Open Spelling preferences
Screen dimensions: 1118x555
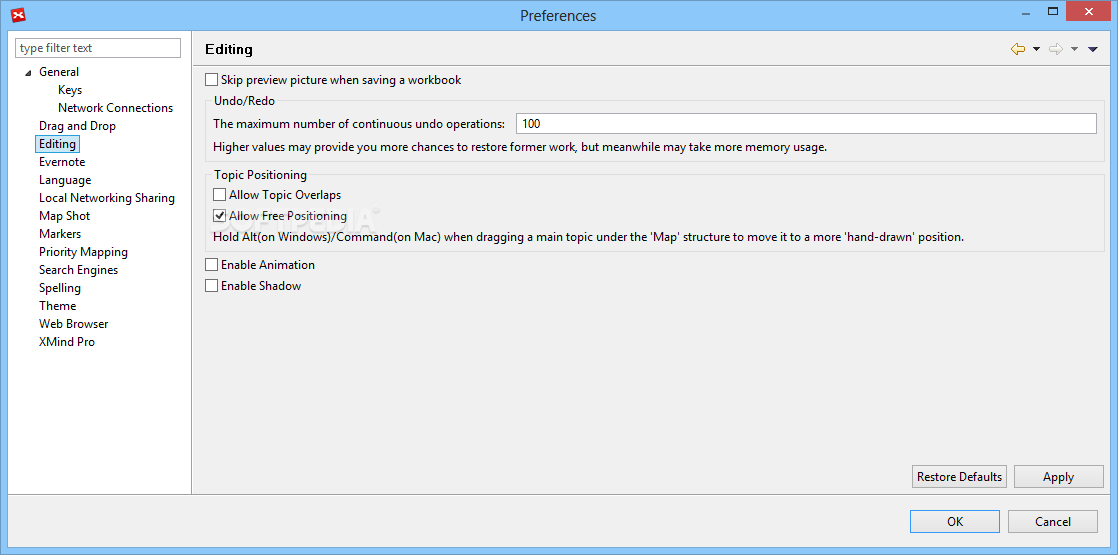60,287
